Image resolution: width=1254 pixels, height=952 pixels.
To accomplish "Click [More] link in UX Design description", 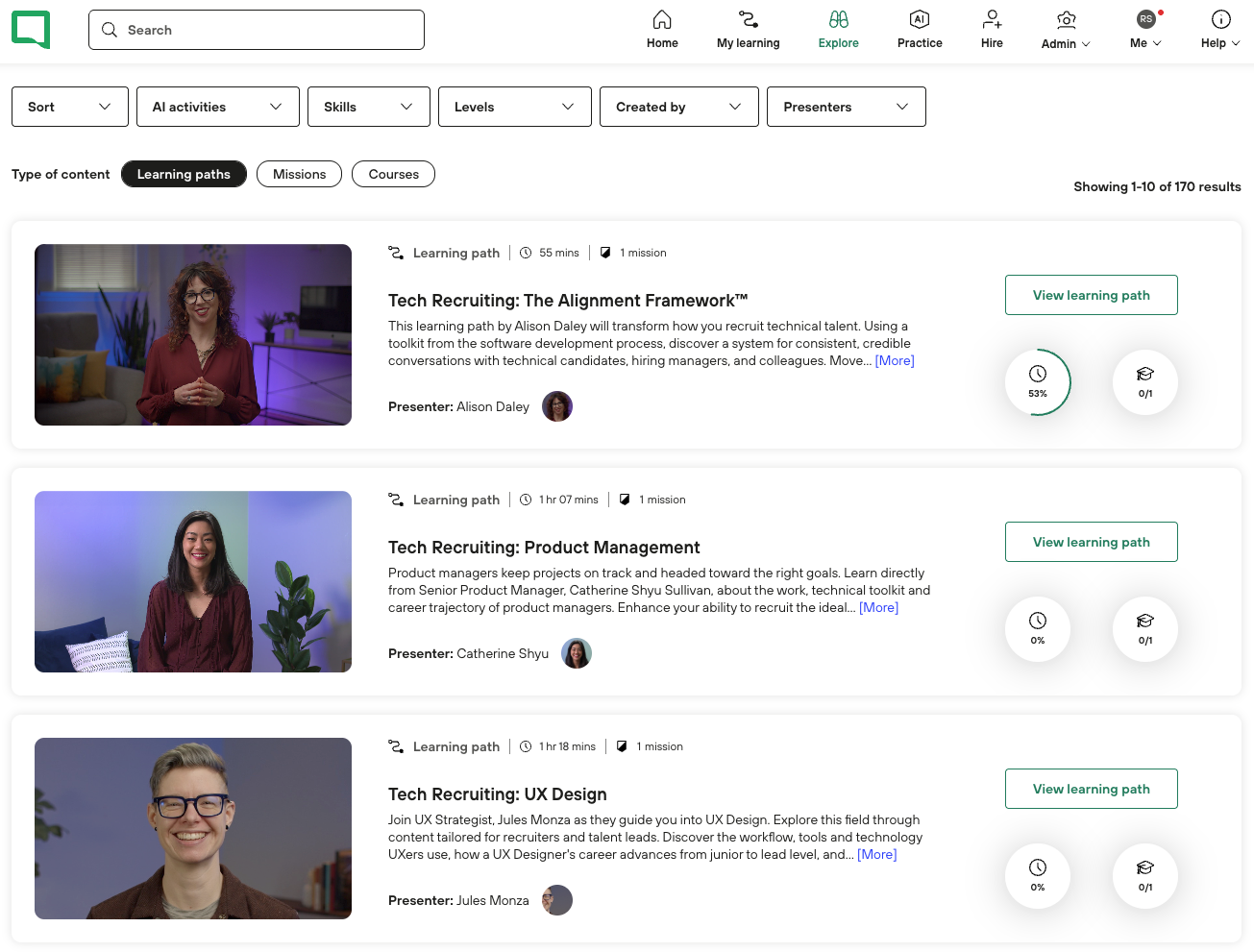I will [876, 854].
